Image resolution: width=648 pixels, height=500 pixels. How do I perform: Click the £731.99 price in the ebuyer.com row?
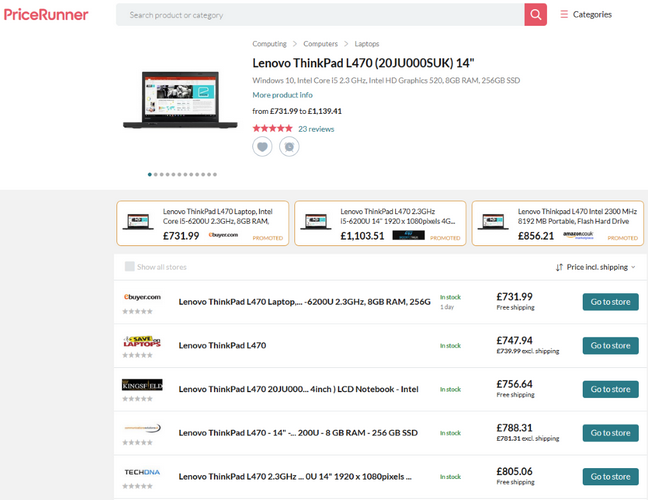coord(515,297)
